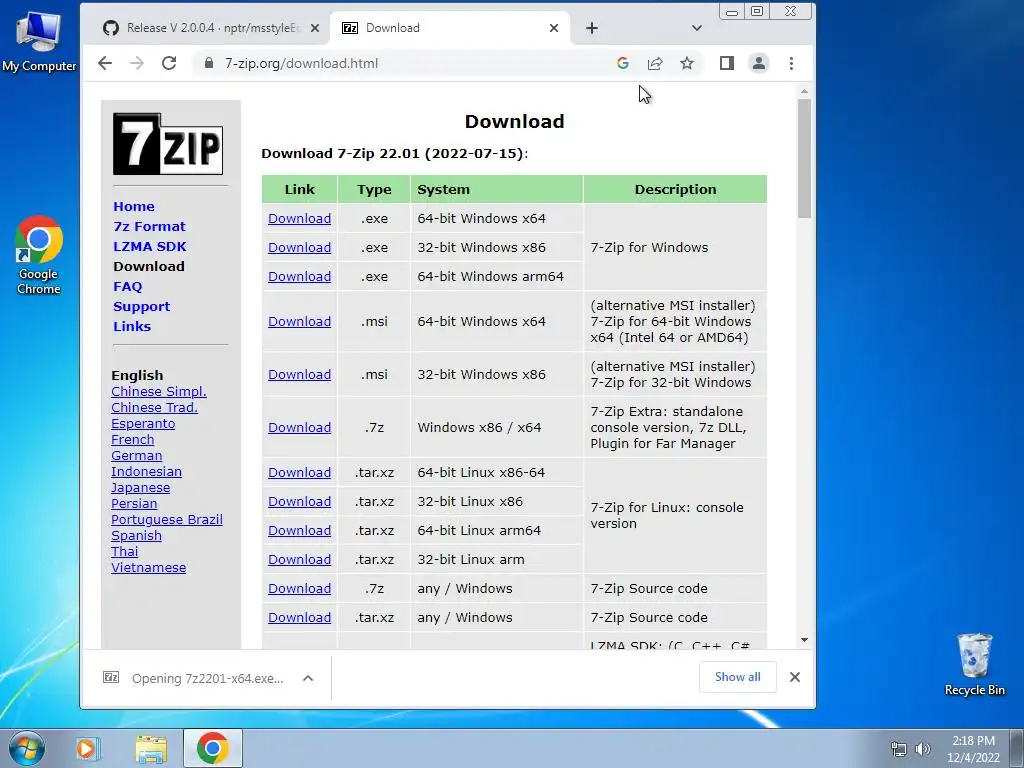Switch language to Japanese
Viewport: 1024px width, 768px height.
[x=140, y=488]
